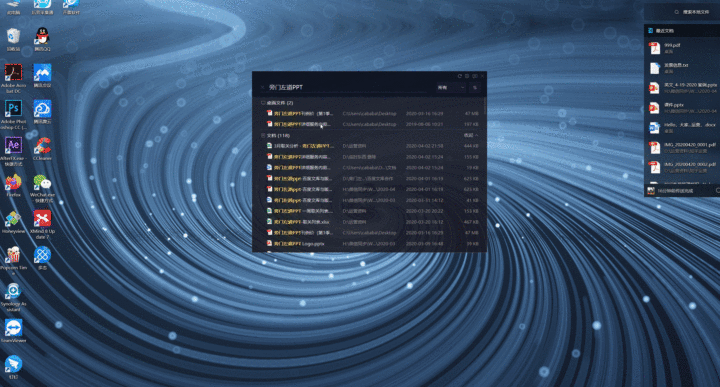Open desktop result dated 2019-08-06 10:21
720x387 pixels.
[372, 124]
